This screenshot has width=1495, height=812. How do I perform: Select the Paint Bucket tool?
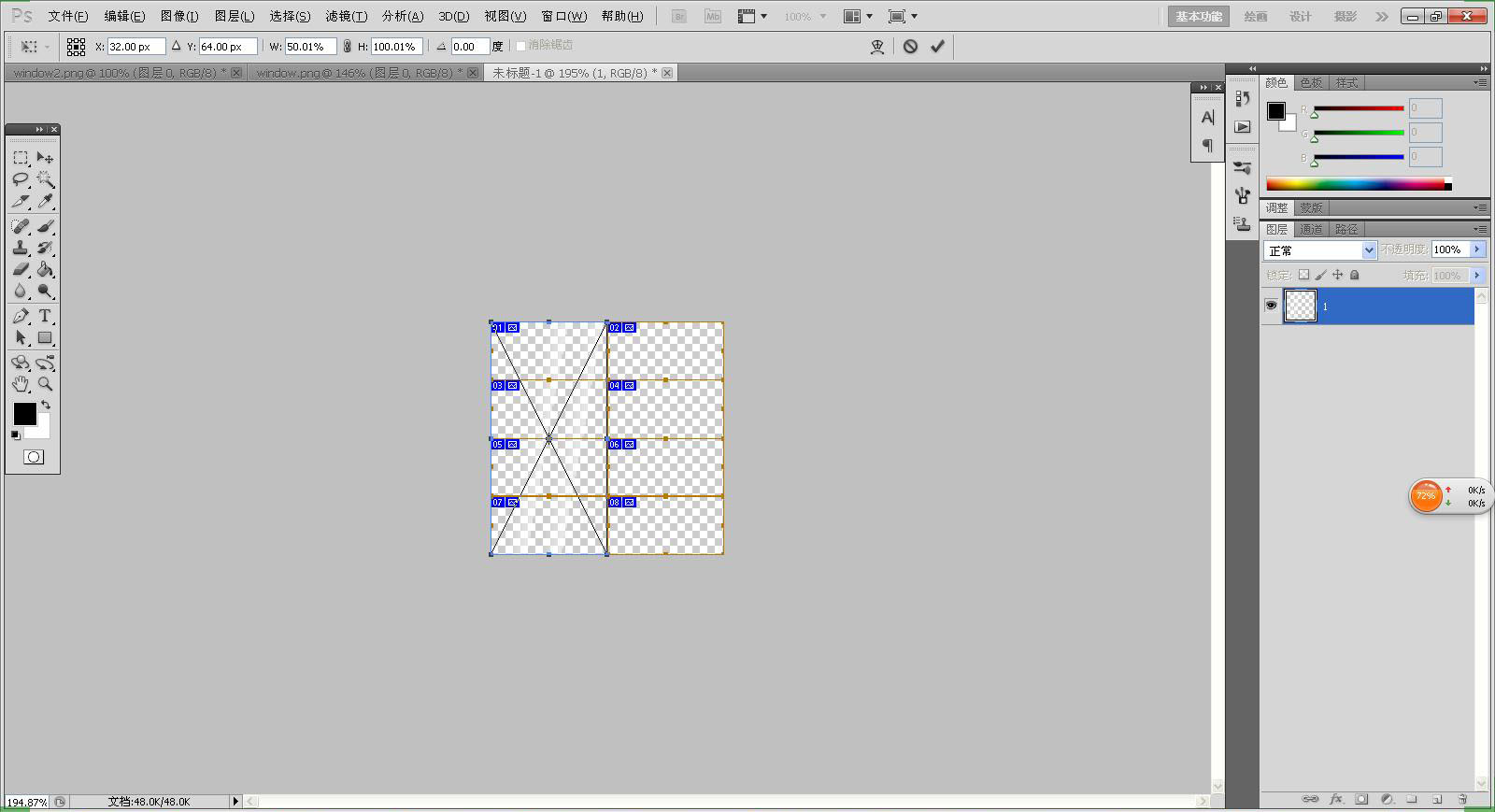[45, 269]
